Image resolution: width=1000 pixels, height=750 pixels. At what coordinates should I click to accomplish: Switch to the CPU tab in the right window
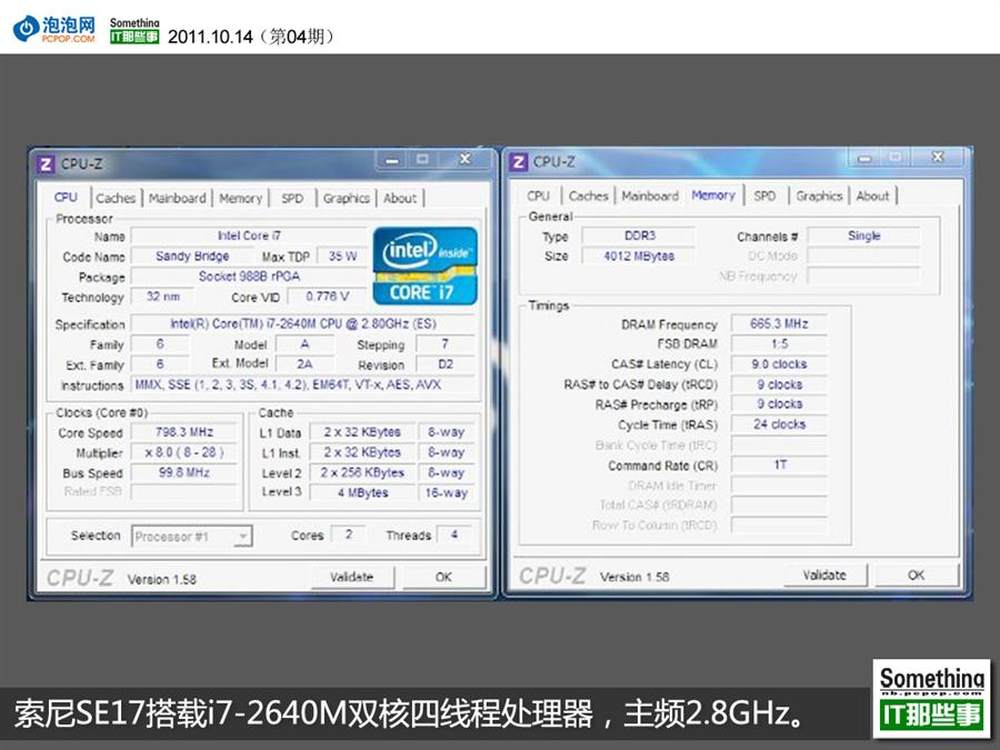point(538,196)
